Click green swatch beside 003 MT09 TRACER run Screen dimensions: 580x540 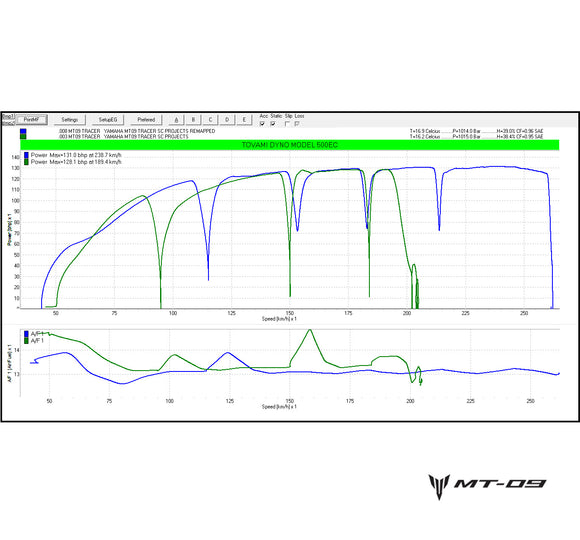[x=23, y=136]
